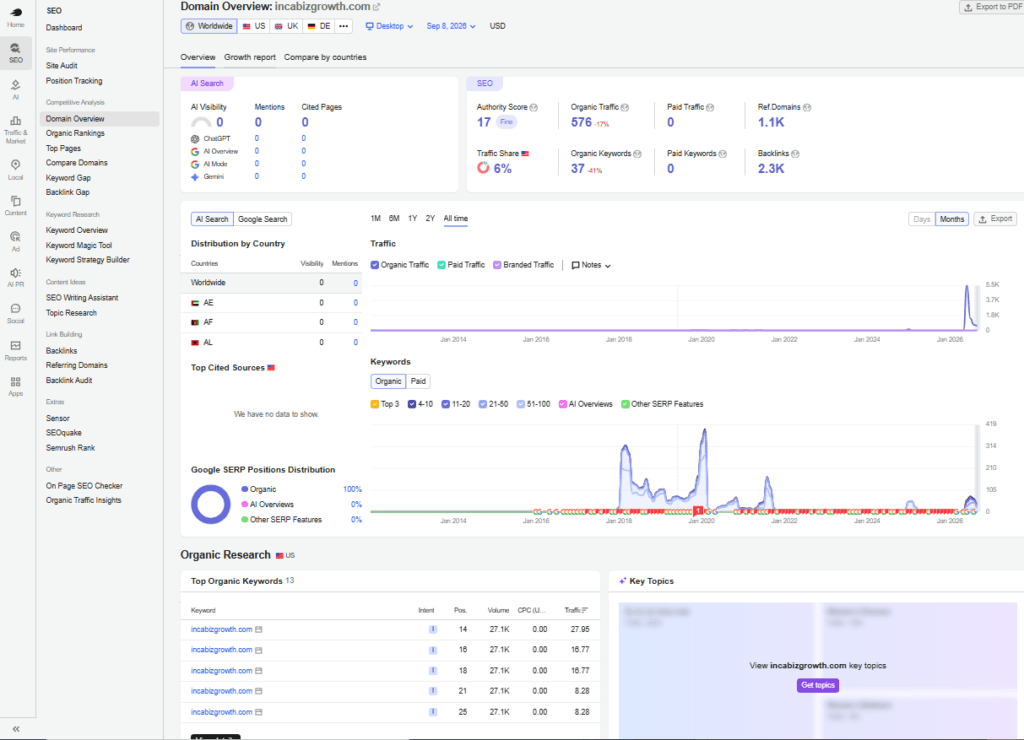1024x740 pixels.
Task: Click the Paid Keywords info icon
Action: pyautogui.click(x=723, y=153)
